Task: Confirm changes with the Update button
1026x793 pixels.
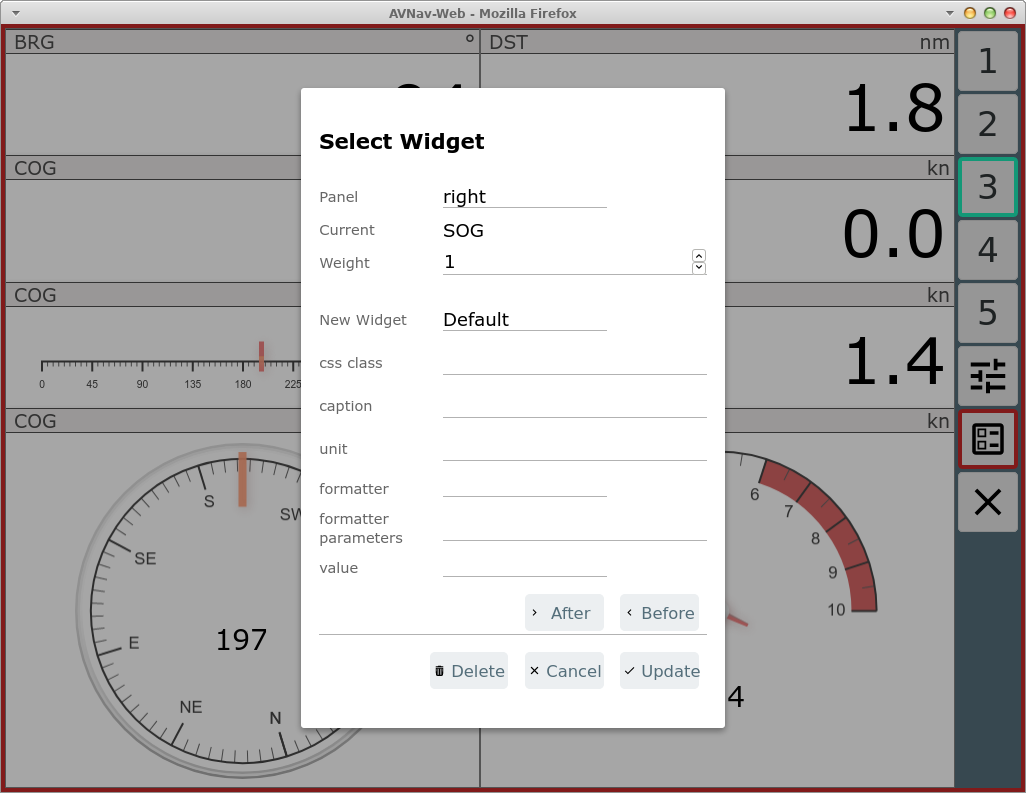Action: pyautogui.click(x=660, y=671)
